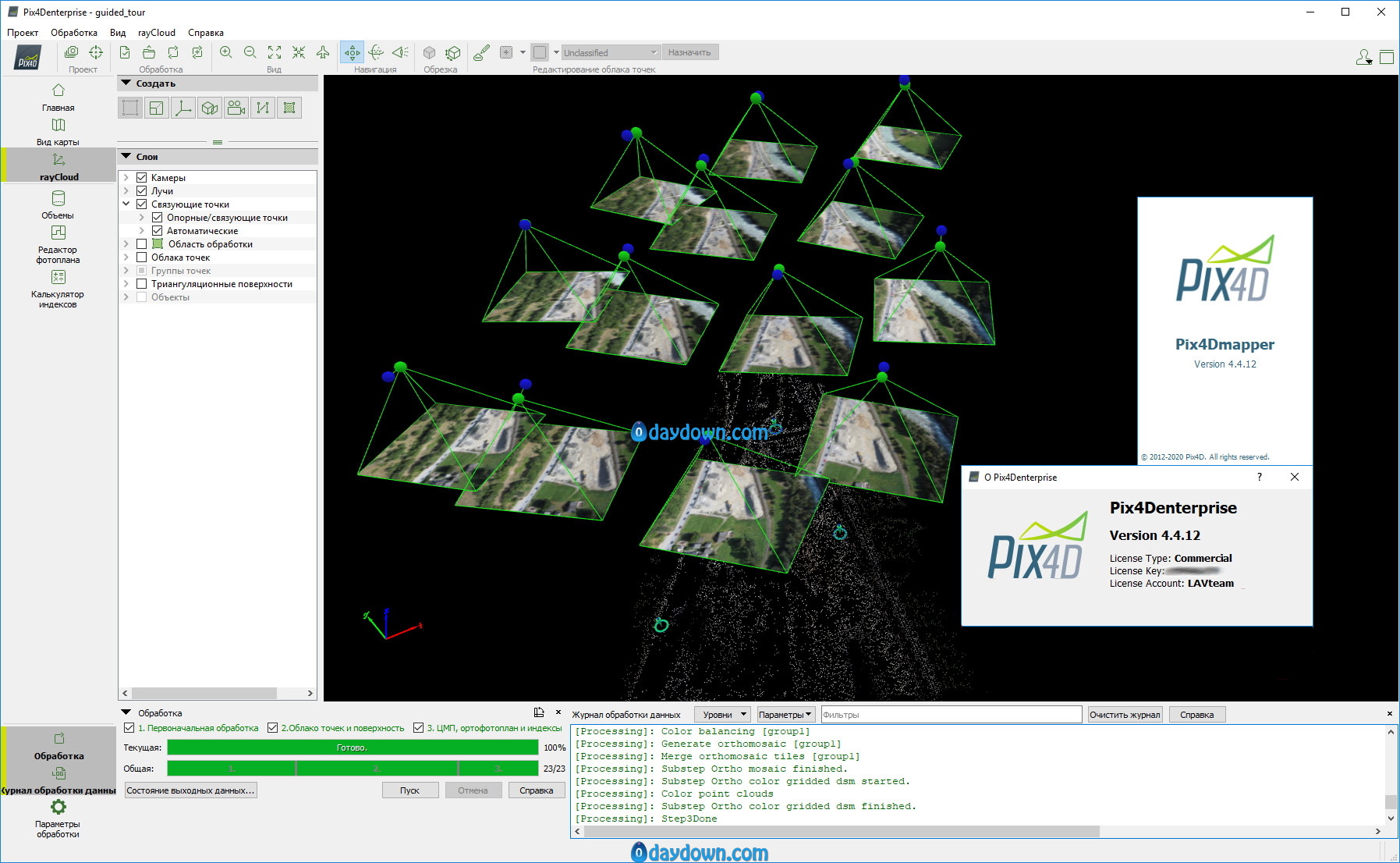Click the image properties editor camera icon

pos(71,52)
